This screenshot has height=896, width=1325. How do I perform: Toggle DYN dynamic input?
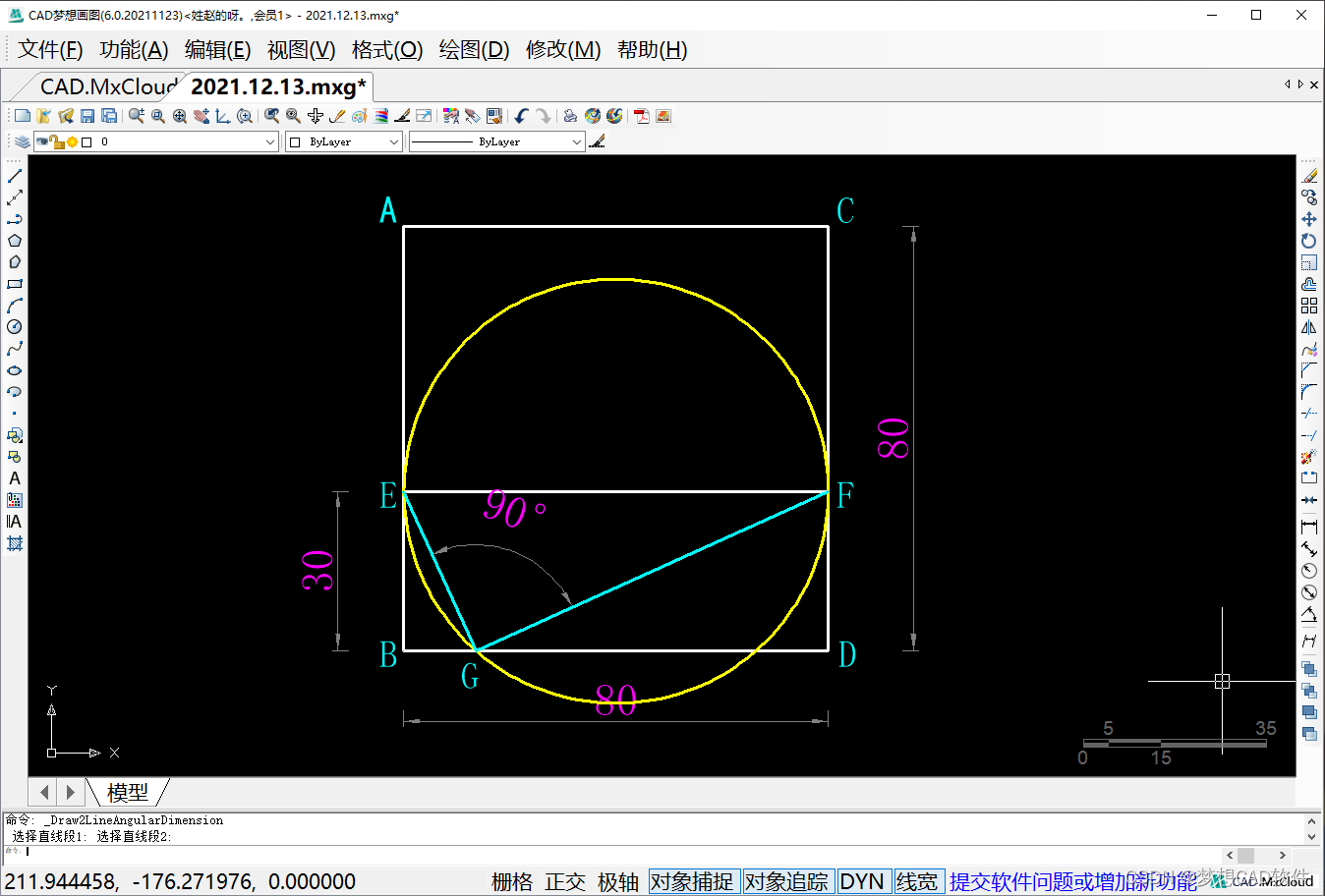coord(862,881)
